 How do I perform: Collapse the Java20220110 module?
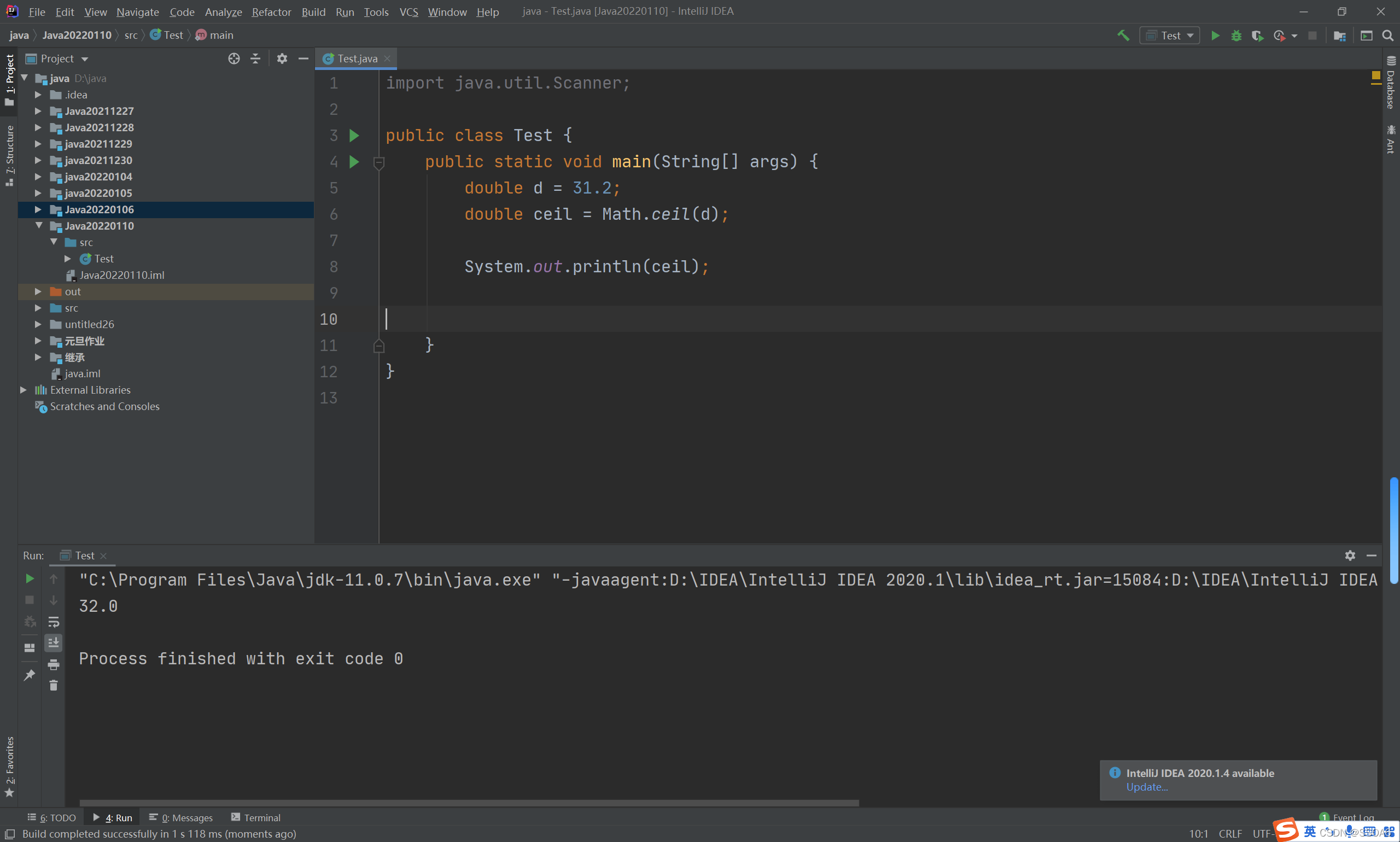click(39, 226)
